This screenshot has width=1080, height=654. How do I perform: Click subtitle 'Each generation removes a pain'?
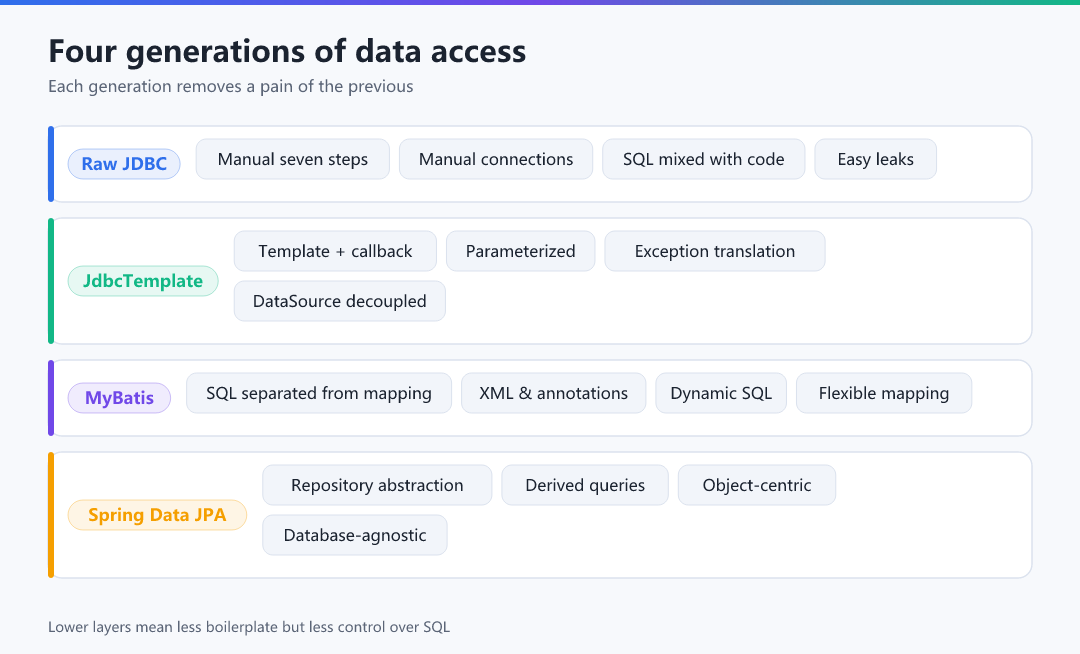point(231,87)
